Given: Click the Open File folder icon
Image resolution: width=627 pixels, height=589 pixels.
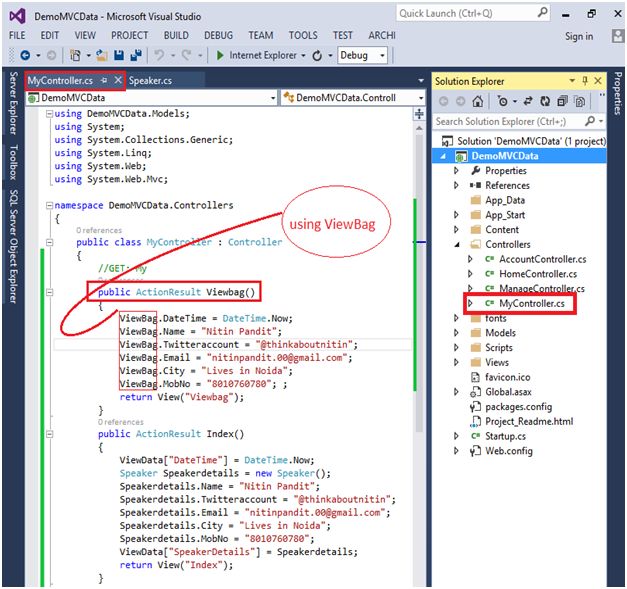Looking at the screenshot, I should (x=102, y=55).
